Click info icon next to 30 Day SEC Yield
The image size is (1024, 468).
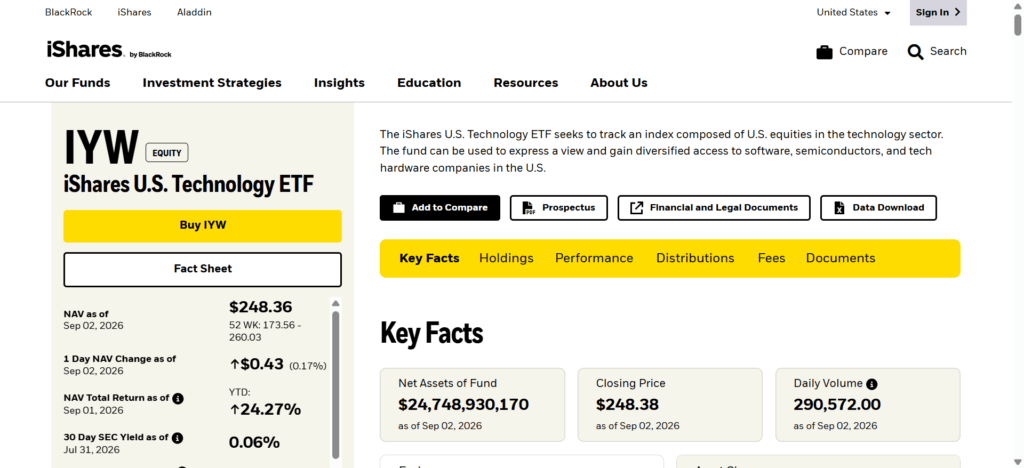(x=178, y=437)
